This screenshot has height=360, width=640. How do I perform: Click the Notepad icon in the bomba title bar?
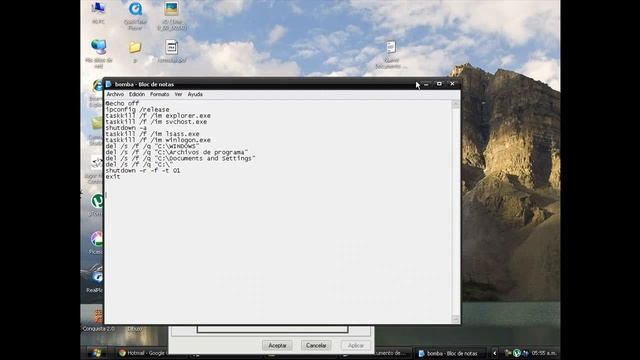(109, 84)
